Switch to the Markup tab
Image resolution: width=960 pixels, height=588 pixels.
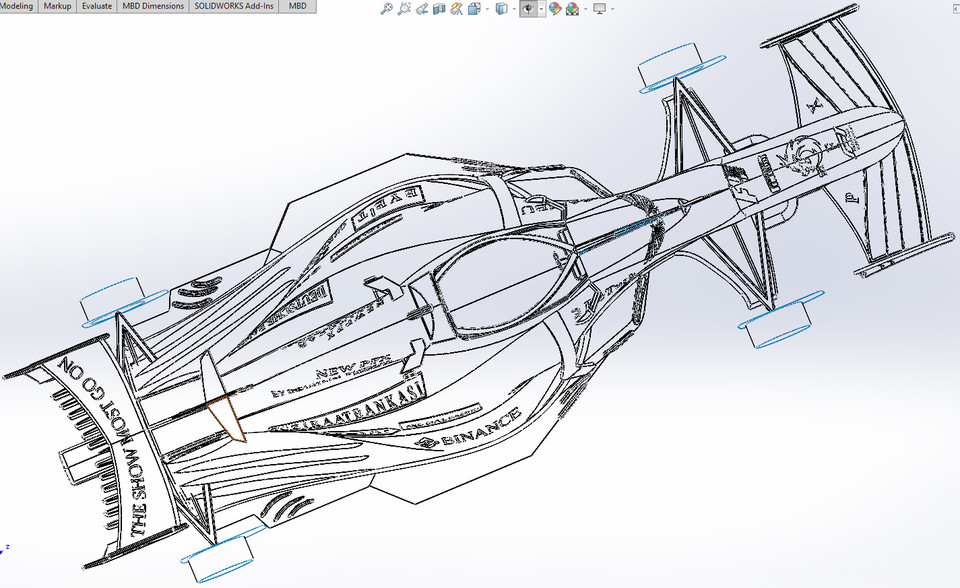tap(58, 5)
